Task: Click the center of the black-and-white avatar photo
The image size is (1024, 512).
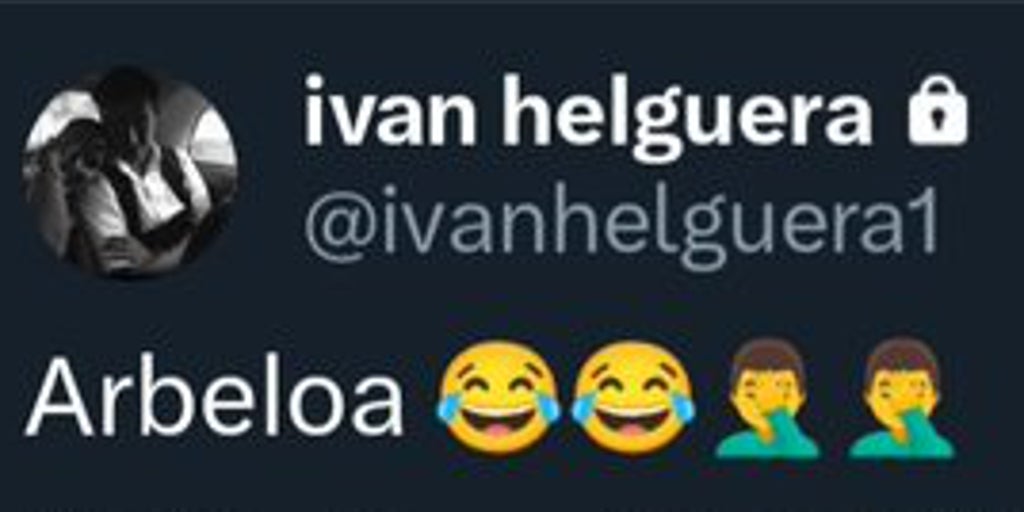Action: coord(129,173)
